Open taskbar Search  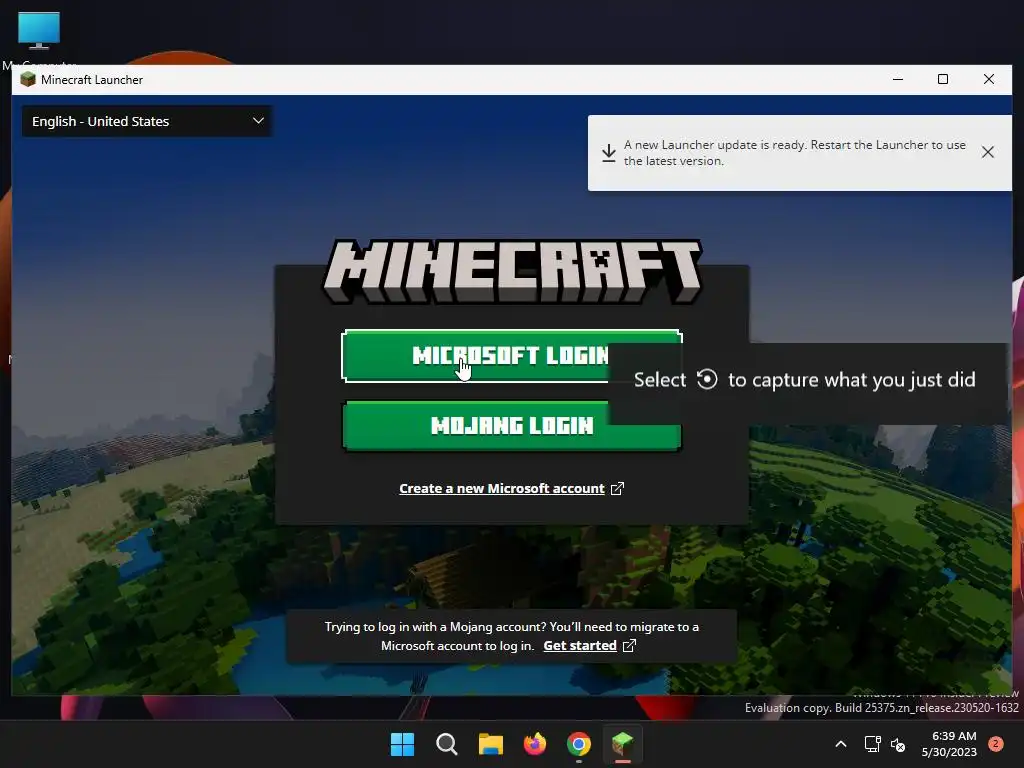tap(447, 744)
